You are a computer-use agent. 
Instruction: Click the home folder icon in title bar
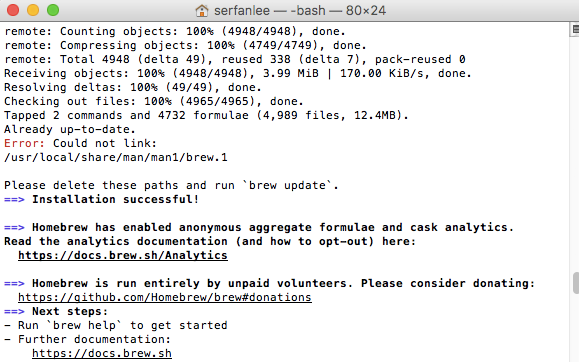coord(202,10)
